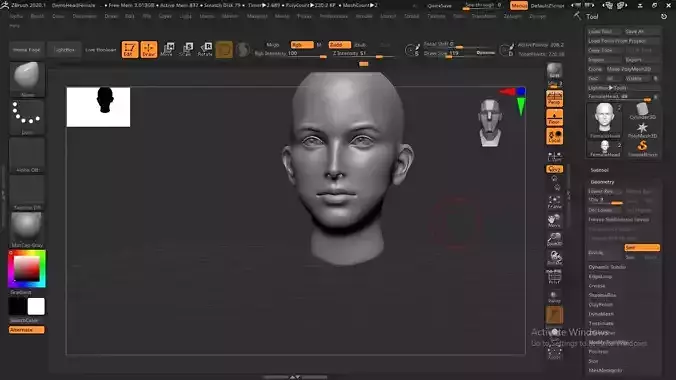Click the Zoom3D icon
Viewport: 676px width, 380px height.
click(554, 240)
